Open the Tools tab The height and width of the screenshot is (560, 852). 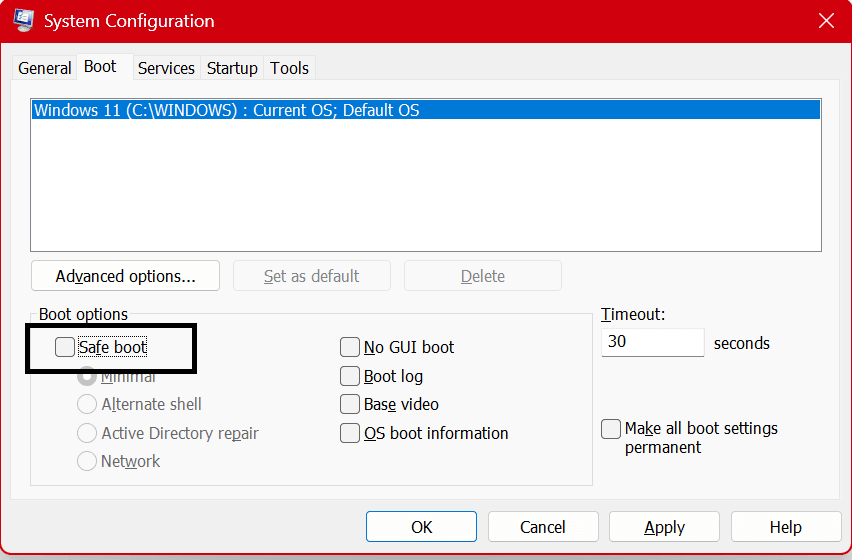289,68
